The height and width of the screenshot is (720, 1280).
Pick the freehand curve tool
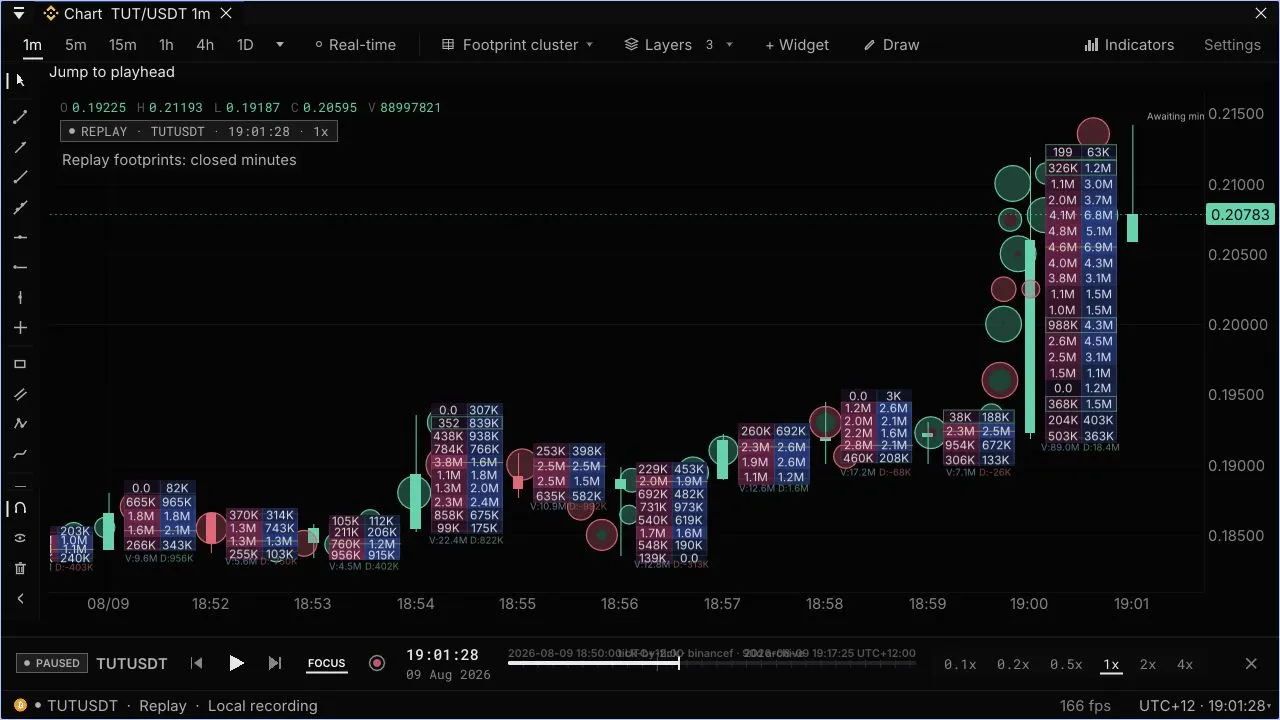pos(20,454)
